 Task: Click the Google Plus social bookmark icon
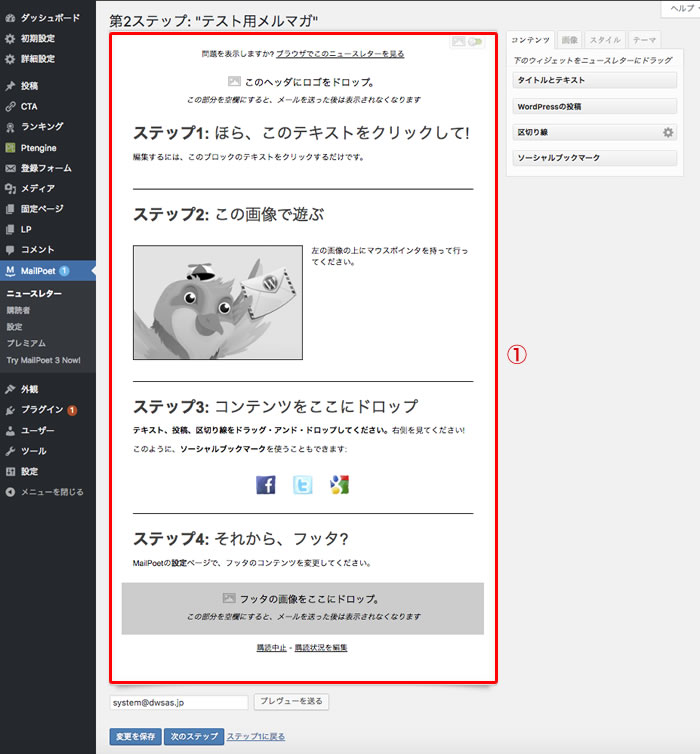click(x=339, y=485)
